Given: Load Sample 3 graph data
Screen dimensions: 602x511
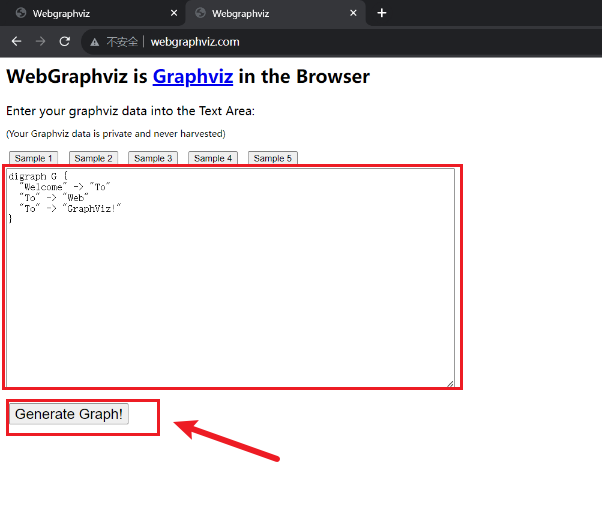Looking at the screenshot, I should coord(153,158).
